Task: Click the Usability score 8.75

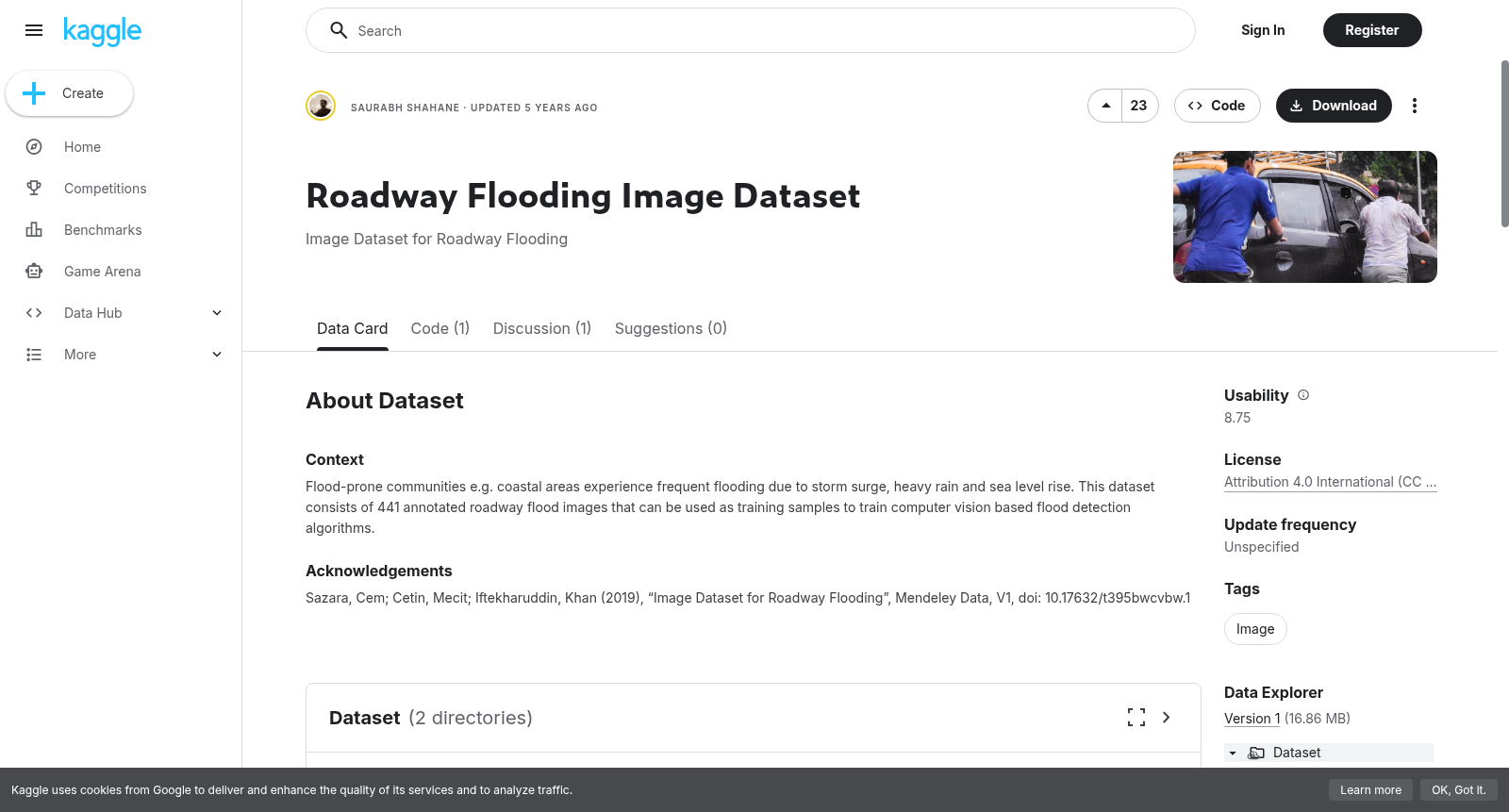Action: click(x=1237, y=418)
